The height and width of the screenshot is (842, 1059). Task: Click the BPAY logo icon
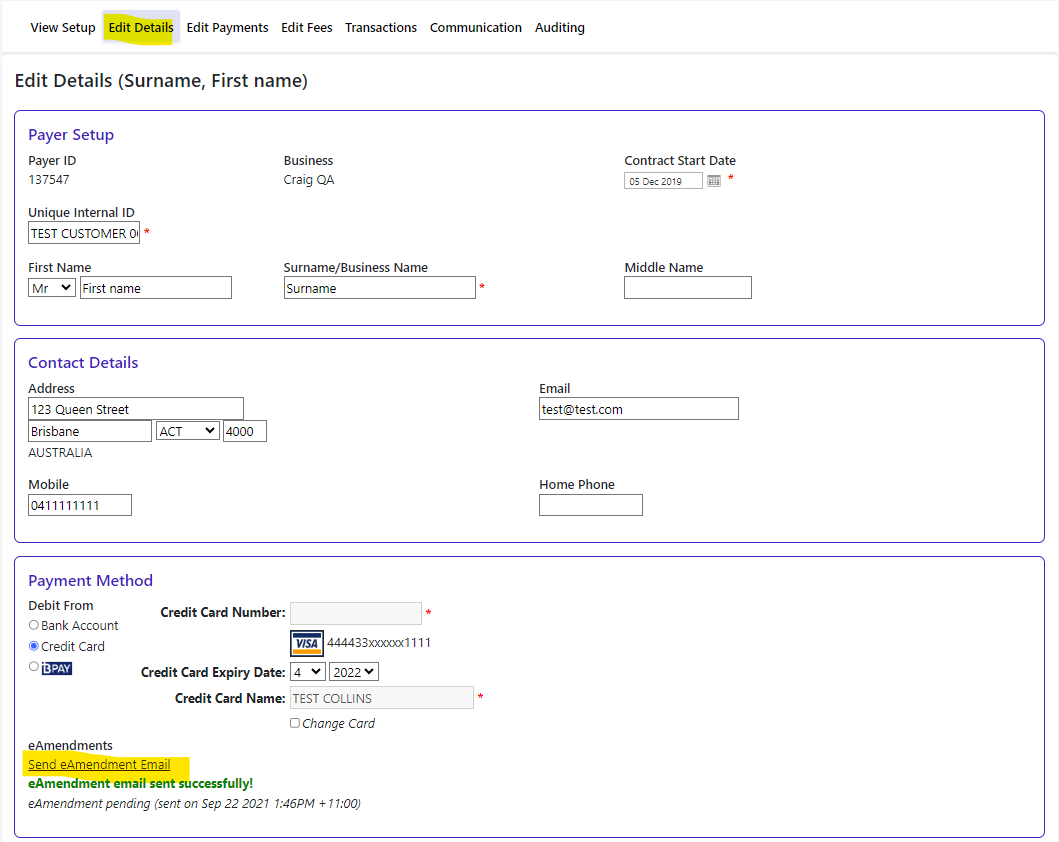(57, 668)
